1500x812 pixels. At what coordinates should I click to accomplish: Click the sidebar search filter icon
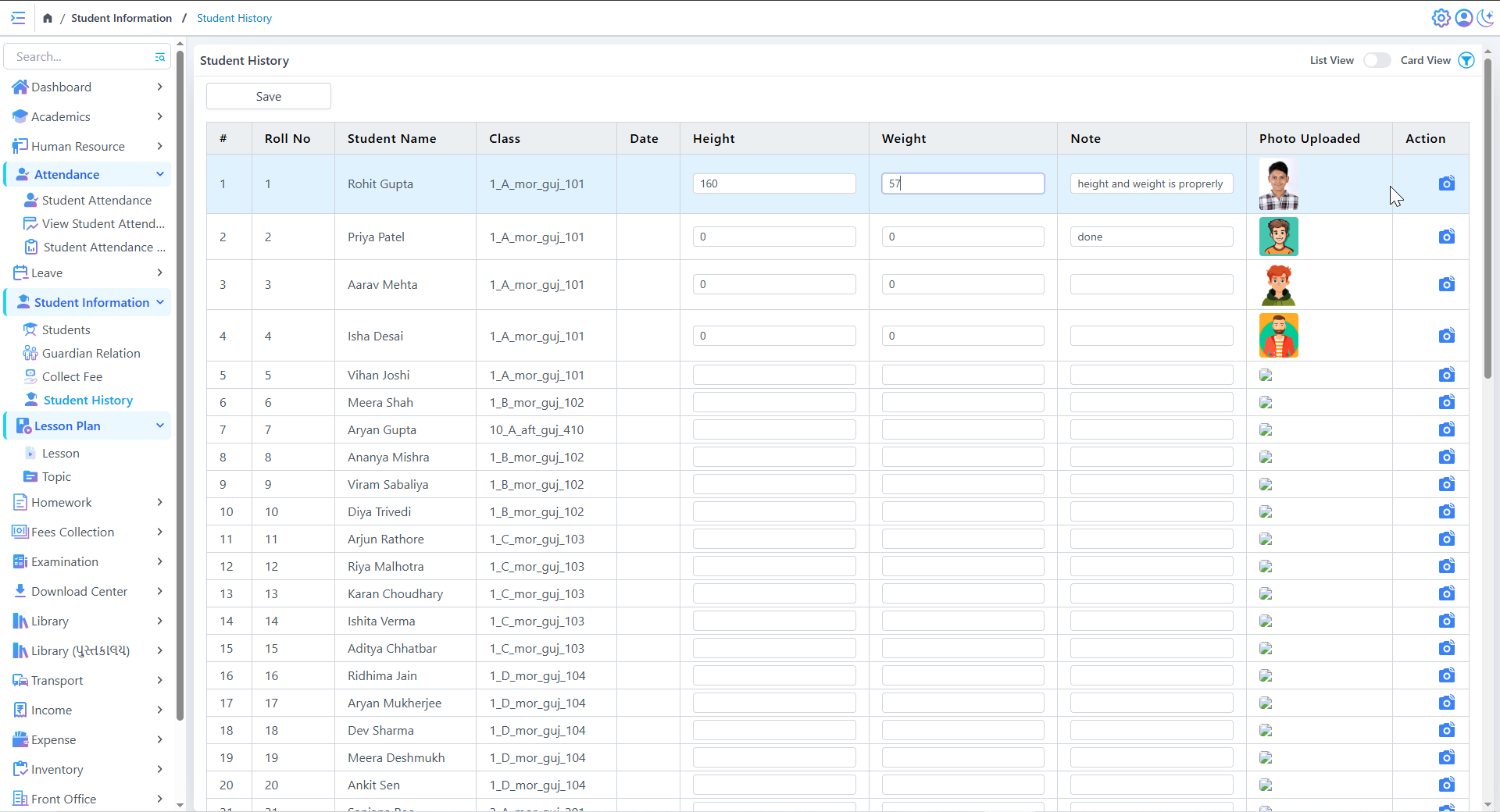click(159, 57)
